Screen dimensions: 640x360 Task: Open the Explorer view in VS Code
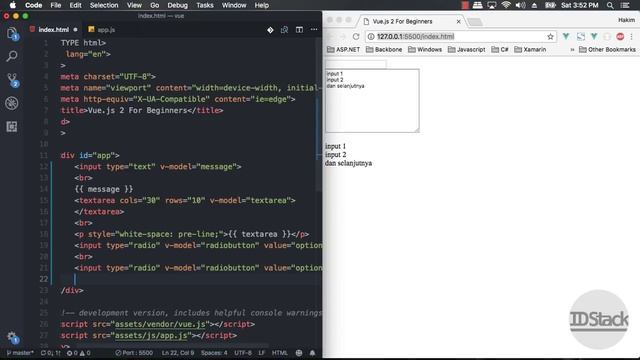pyautogui.click(x=12, y=33)
